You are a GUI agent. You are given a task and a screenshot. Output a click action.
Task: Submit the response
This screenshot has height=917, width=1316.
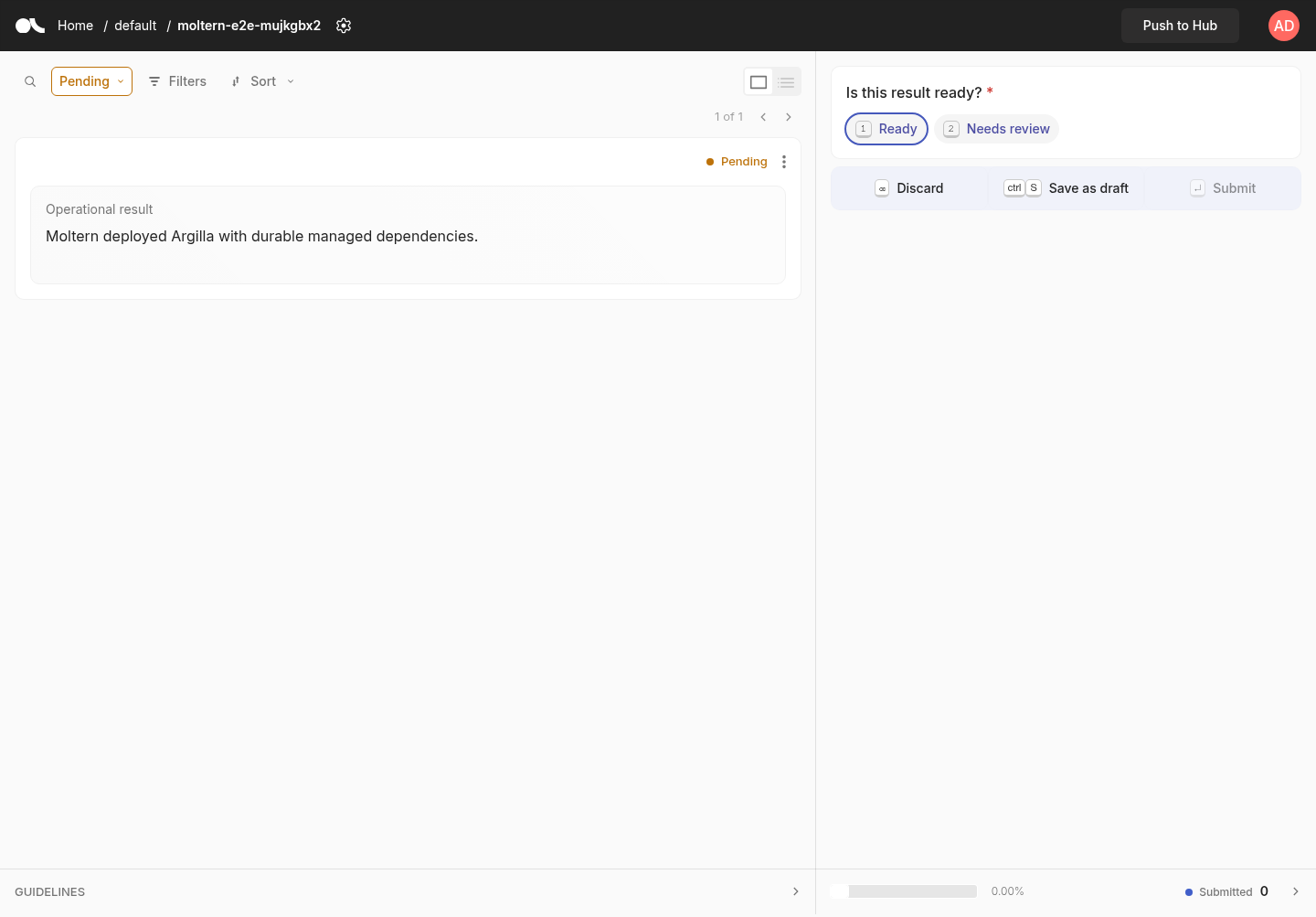[x=1223, y=188]
